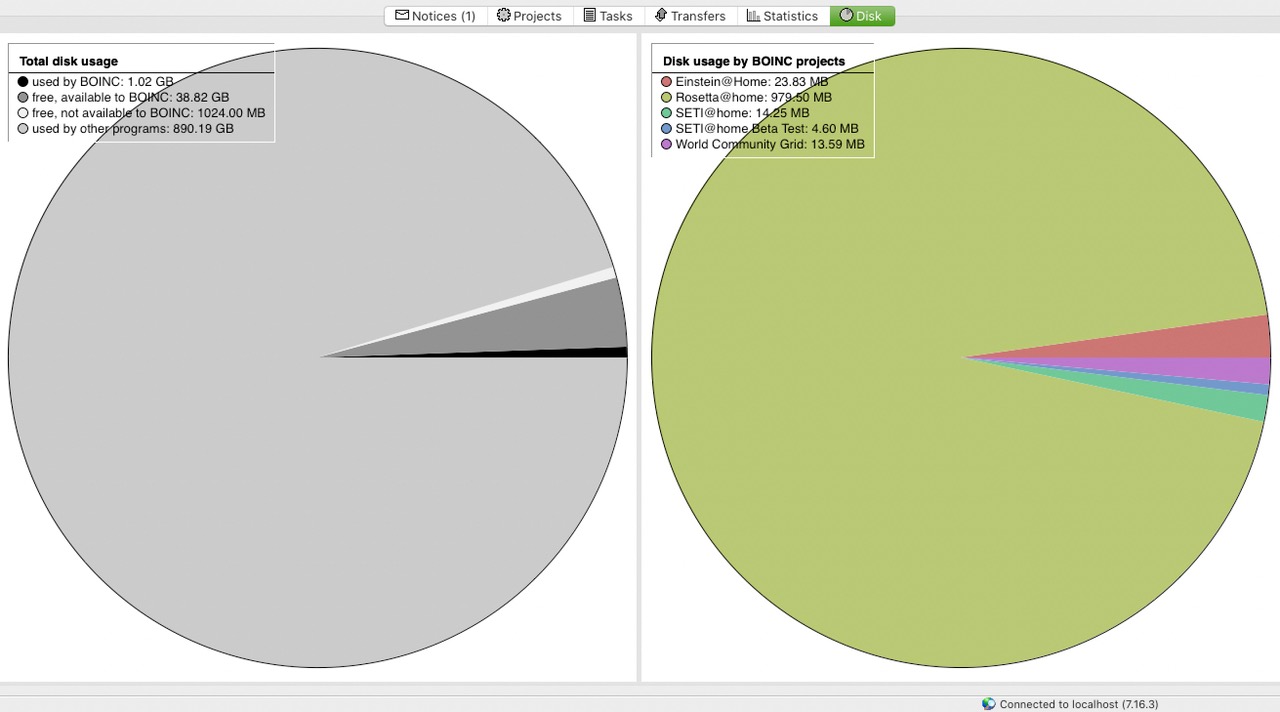
Task: Click the purple World Community Grid legend dot
Action: [665, 144]
